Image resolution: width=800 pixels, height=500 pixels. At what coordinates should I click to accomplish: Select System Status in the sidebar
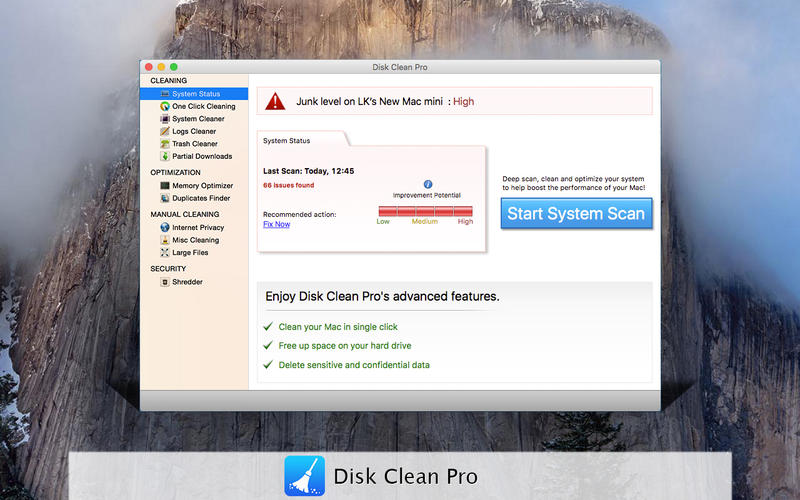[x=194, y=94]
